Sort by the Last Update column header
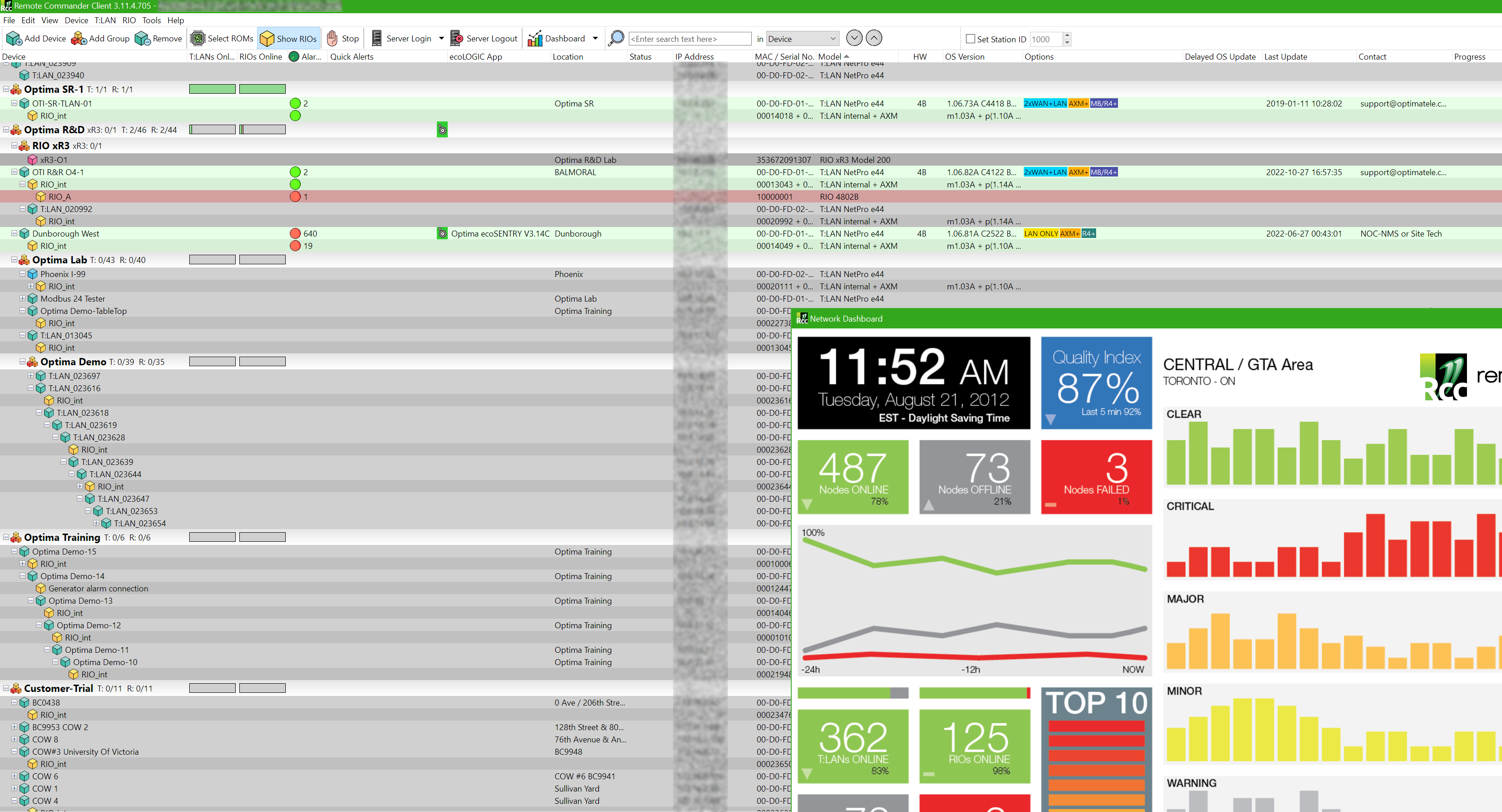1502x812 pixels. click(x=1309, y=56)
